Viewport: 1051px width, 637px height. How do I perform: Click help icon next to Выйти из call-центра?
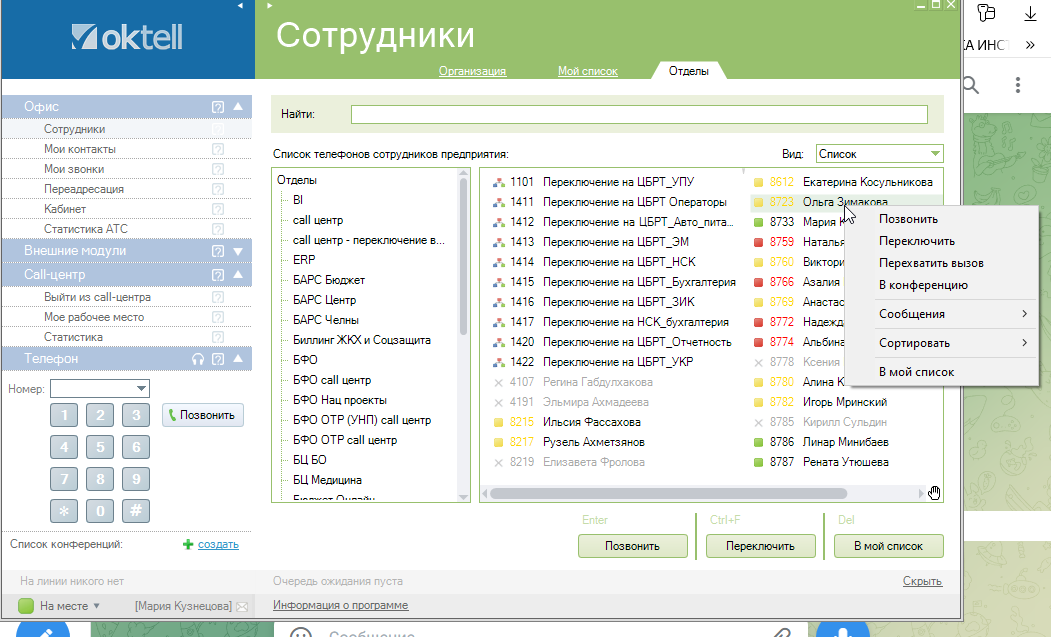pos(218,297)
